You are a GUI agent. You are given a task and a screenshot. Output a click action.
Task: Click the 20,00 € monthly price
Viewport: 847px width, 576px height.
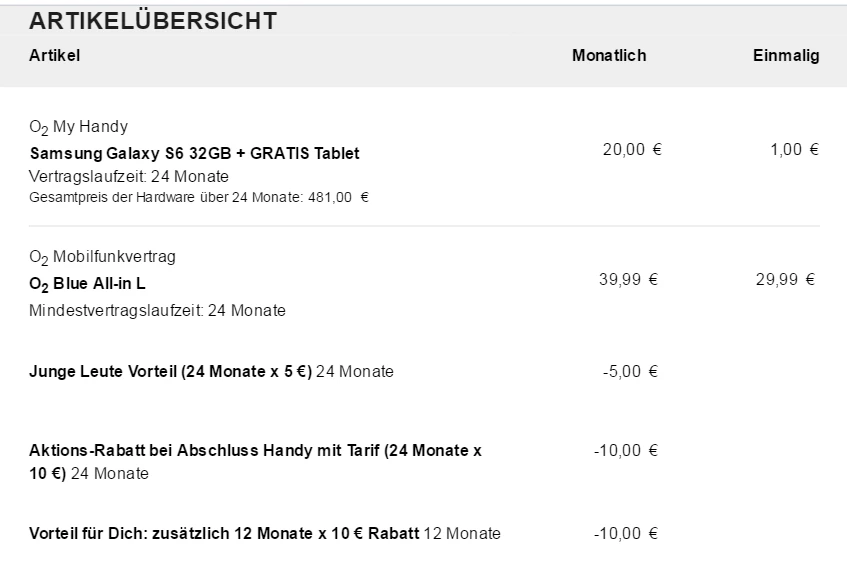pyautogui.click(x=632, y=150)
